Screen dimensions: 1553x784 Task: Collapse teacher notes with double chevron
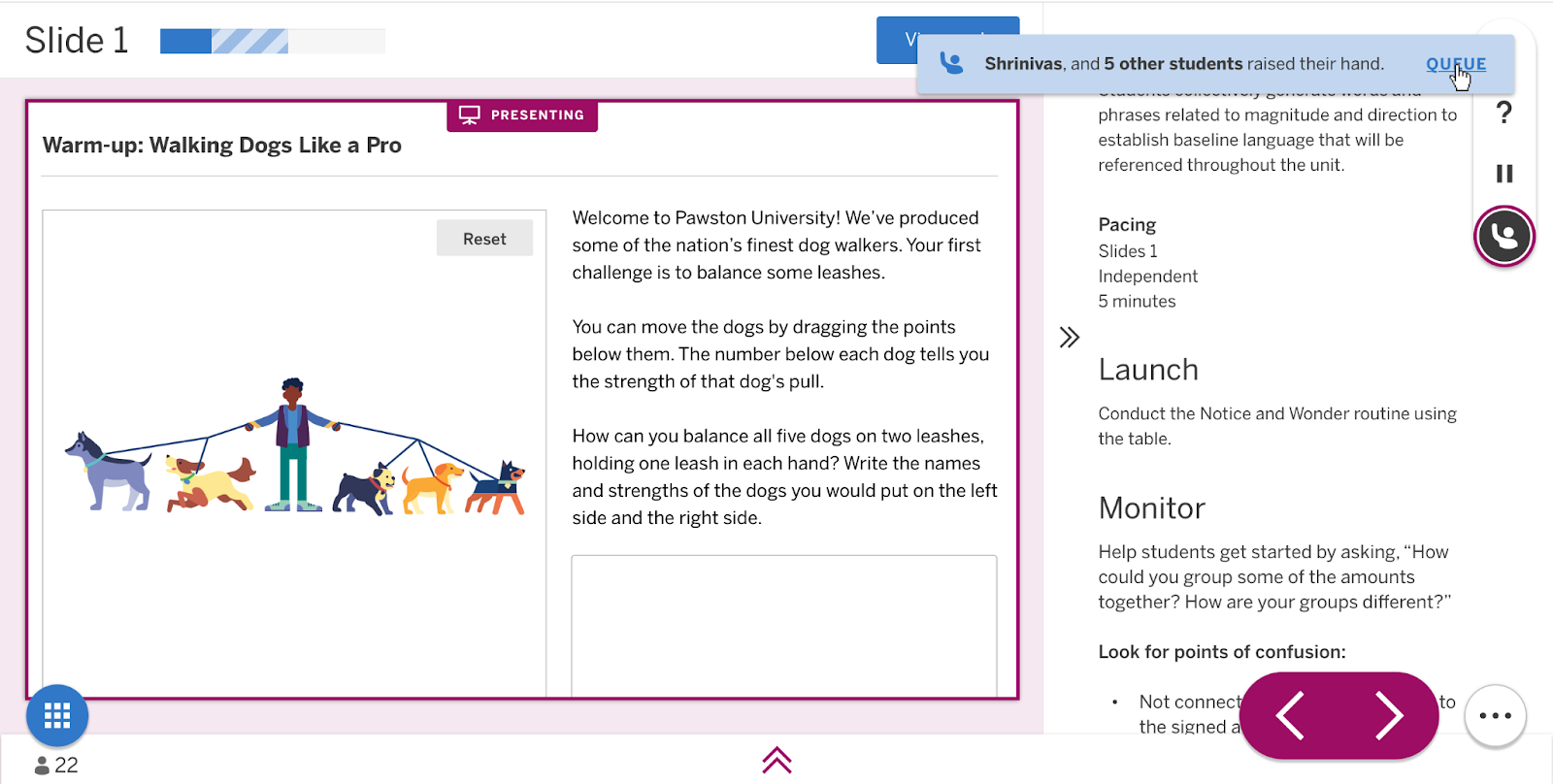tap(1070, 338)
